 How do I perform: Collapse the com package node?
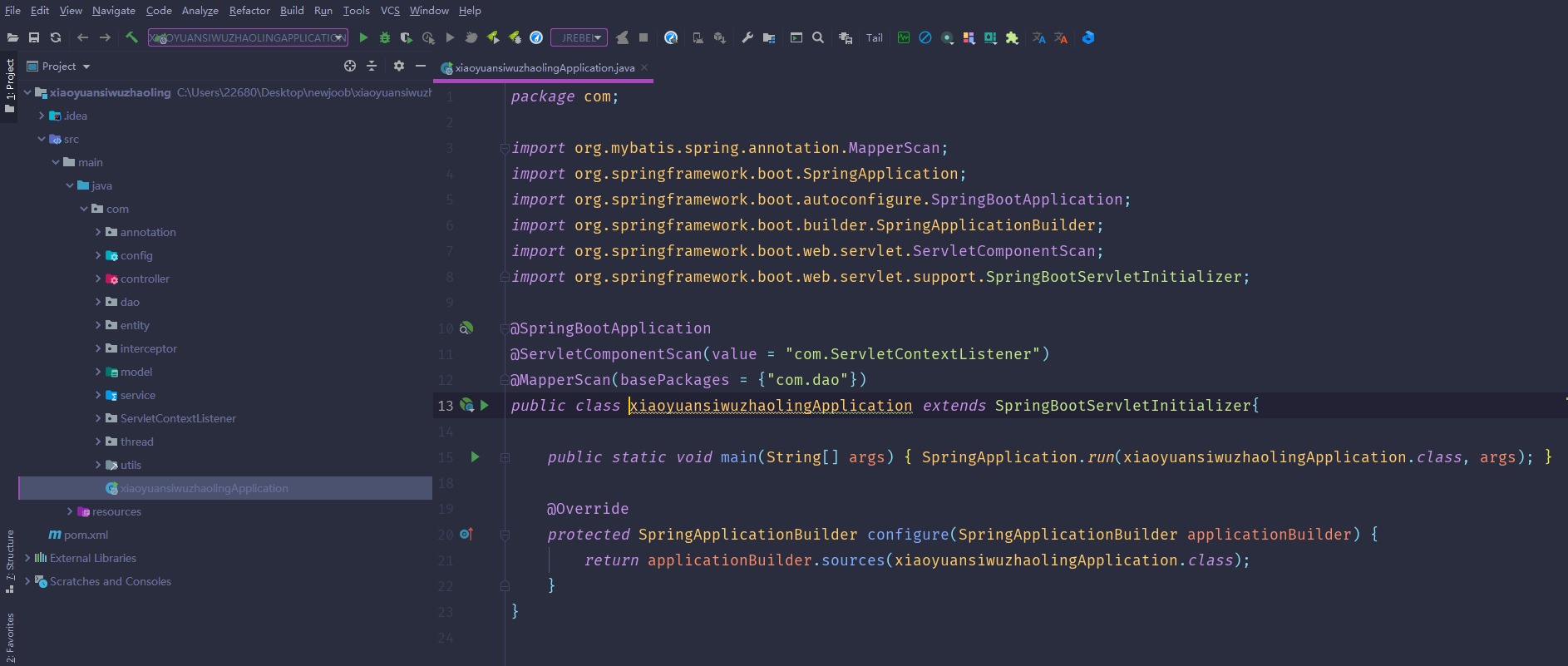(x=84, y=209)
